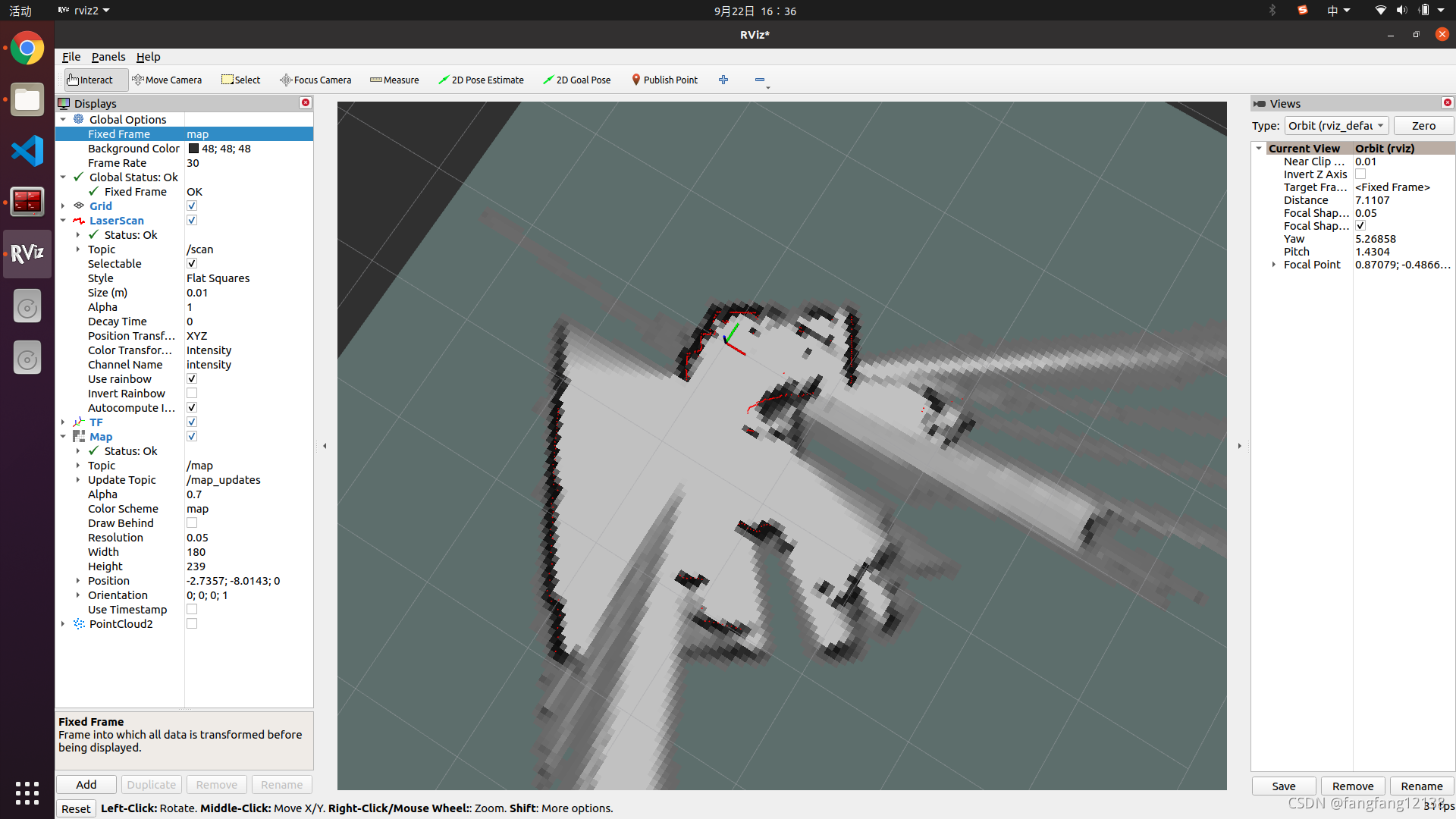
Task: Activate the Focus Camera tool
Action: (315, 80)
